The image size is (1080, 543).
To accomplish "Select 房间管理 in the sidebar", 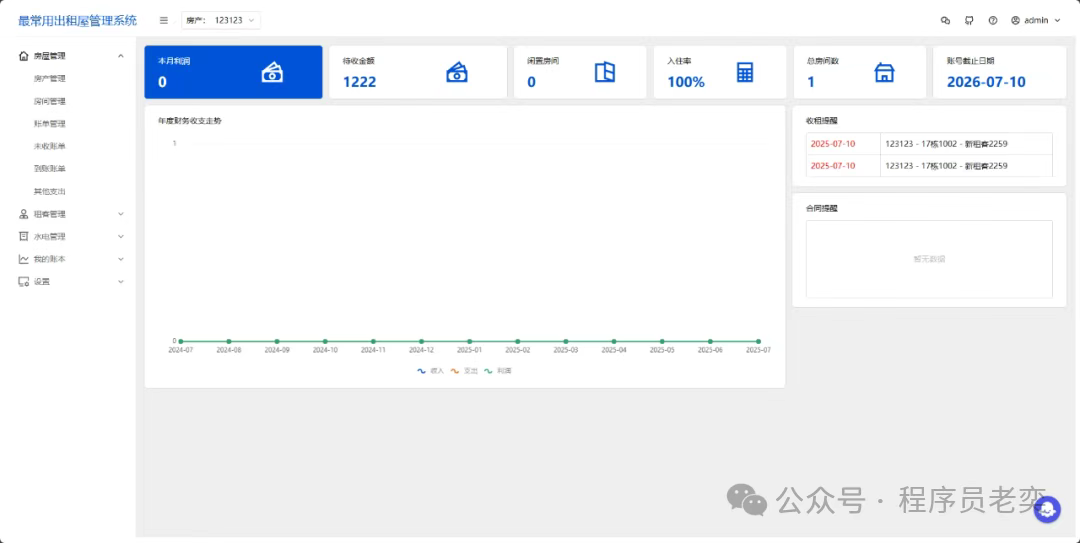I will click(x=49, y=101).
